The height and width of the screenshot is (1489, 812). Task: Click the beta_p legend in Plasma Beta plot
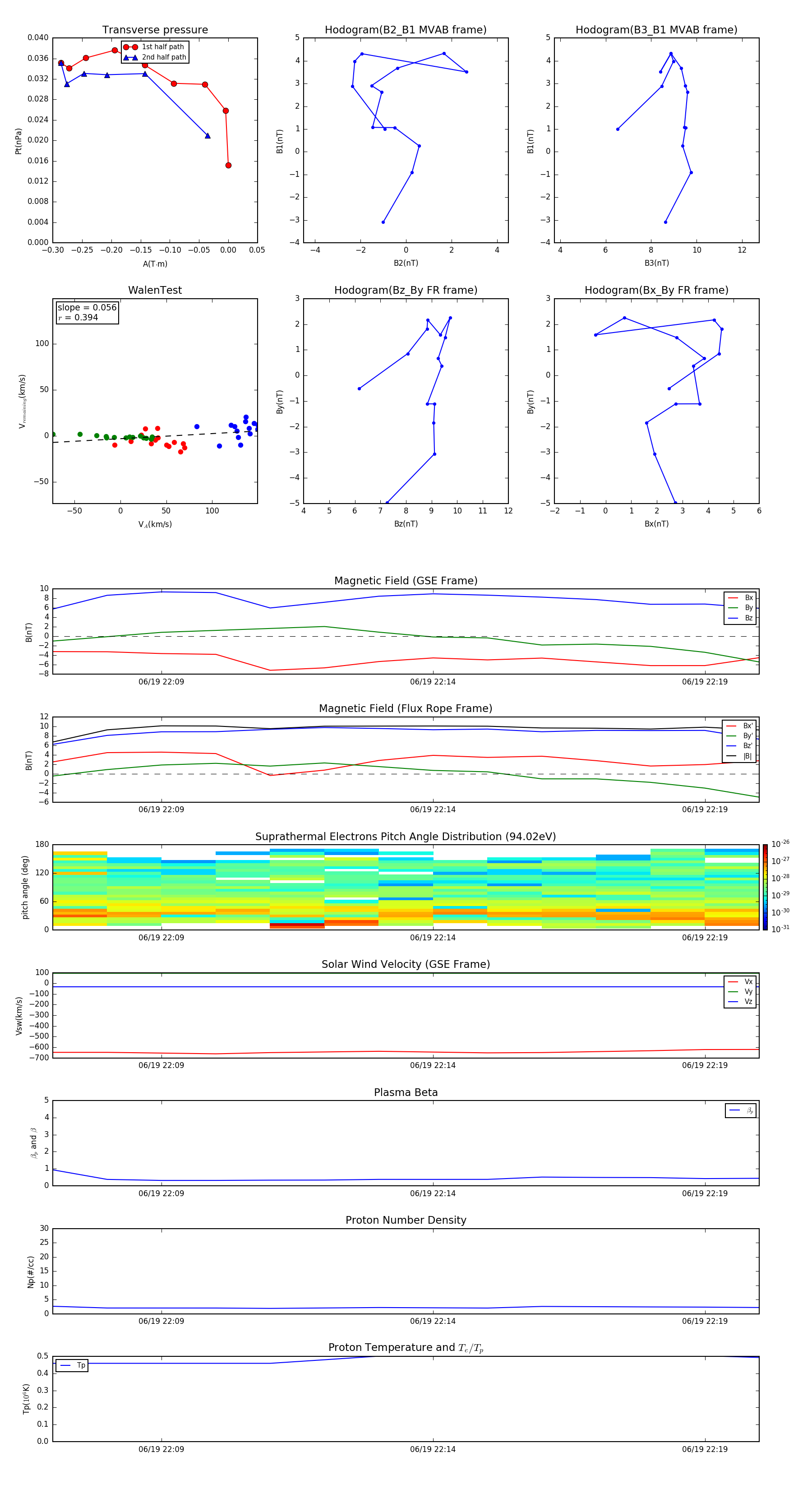point(741,1110)
